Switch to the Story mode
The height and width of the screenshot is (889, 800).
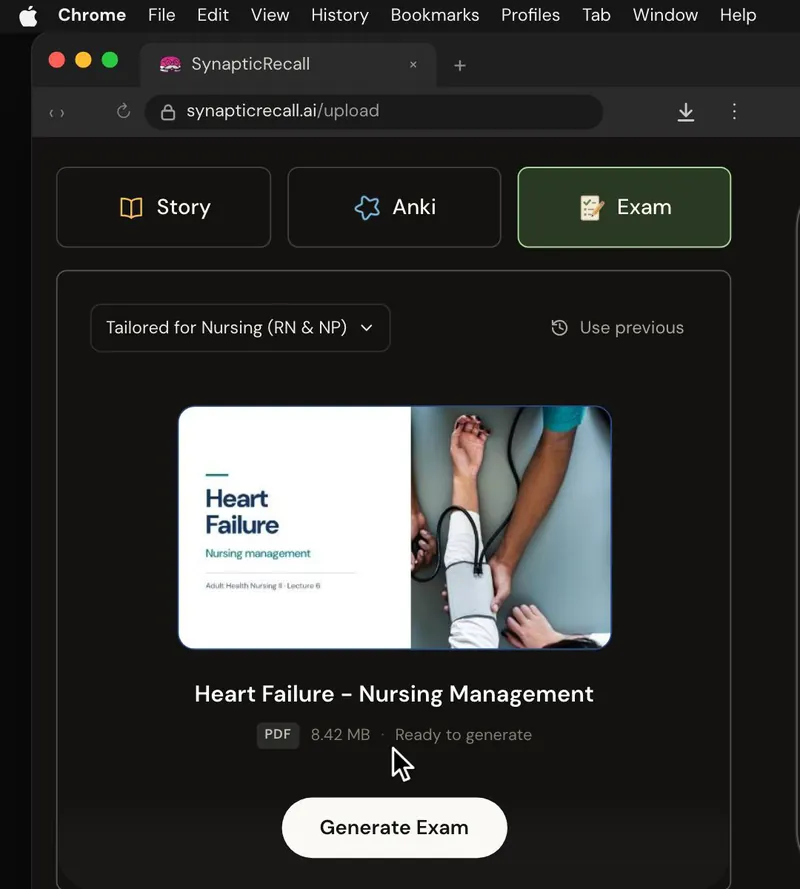coord(164,207)
